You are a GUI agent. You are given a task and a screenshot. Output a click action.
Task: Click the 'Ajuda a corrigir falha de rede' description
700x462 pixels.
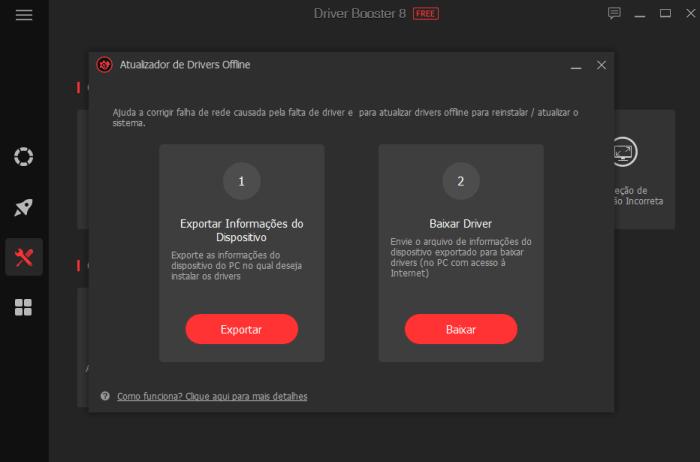[345, 117]
